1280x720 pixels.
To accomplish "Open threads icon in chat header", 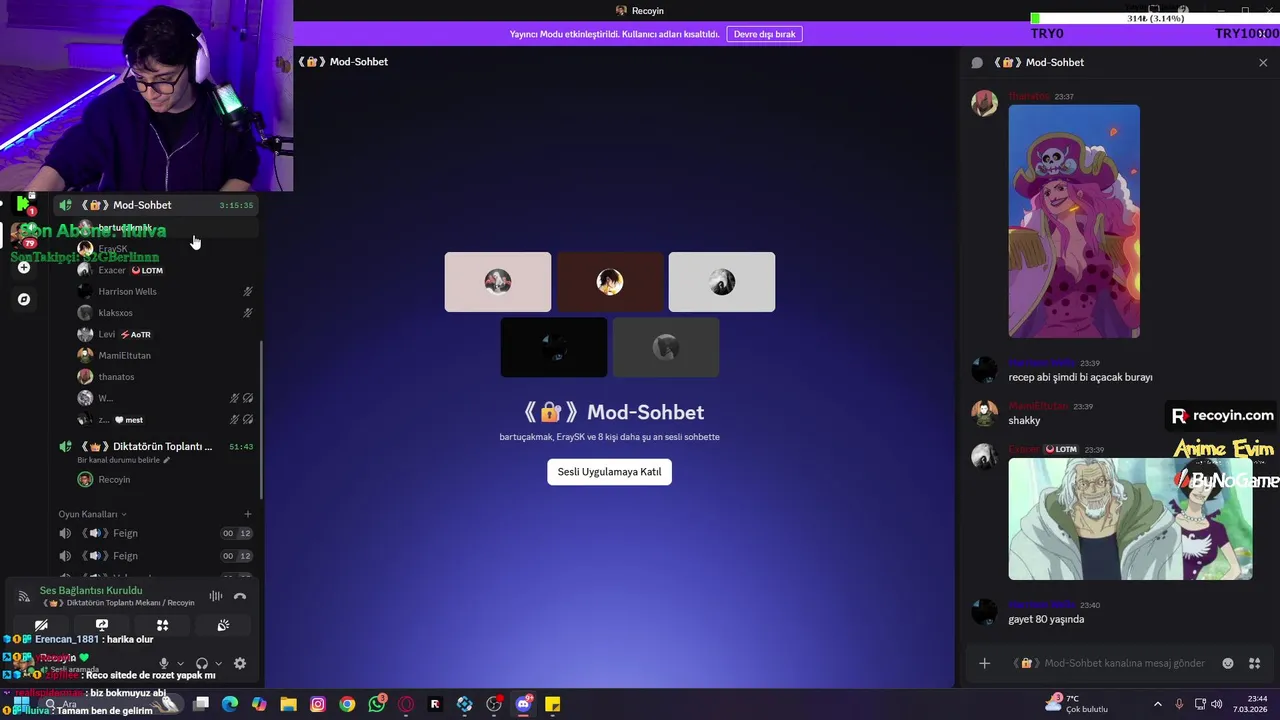I will 977,62.
